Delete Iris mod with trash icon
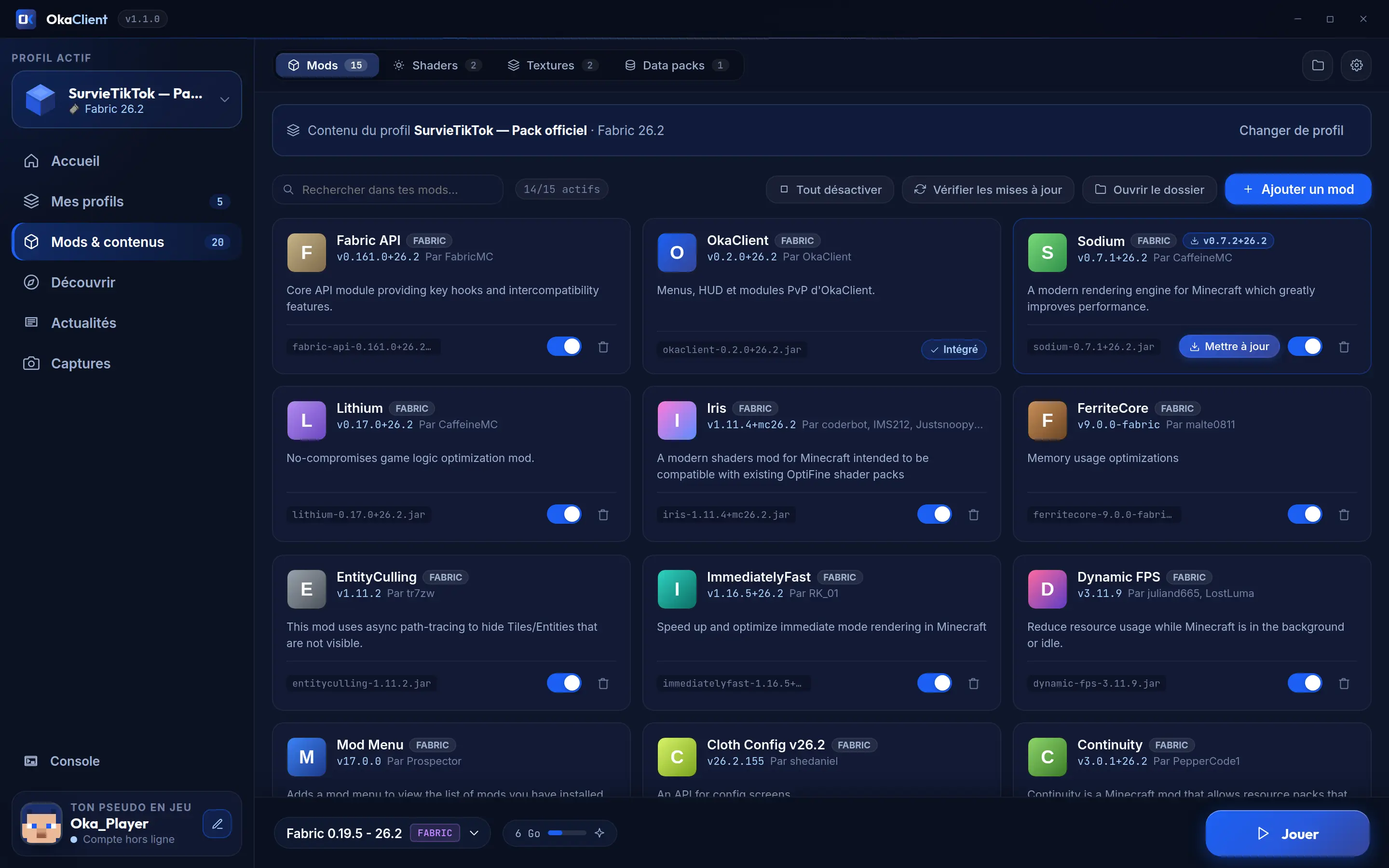Viewport: 1389px width, 868px height. [973, 515]
